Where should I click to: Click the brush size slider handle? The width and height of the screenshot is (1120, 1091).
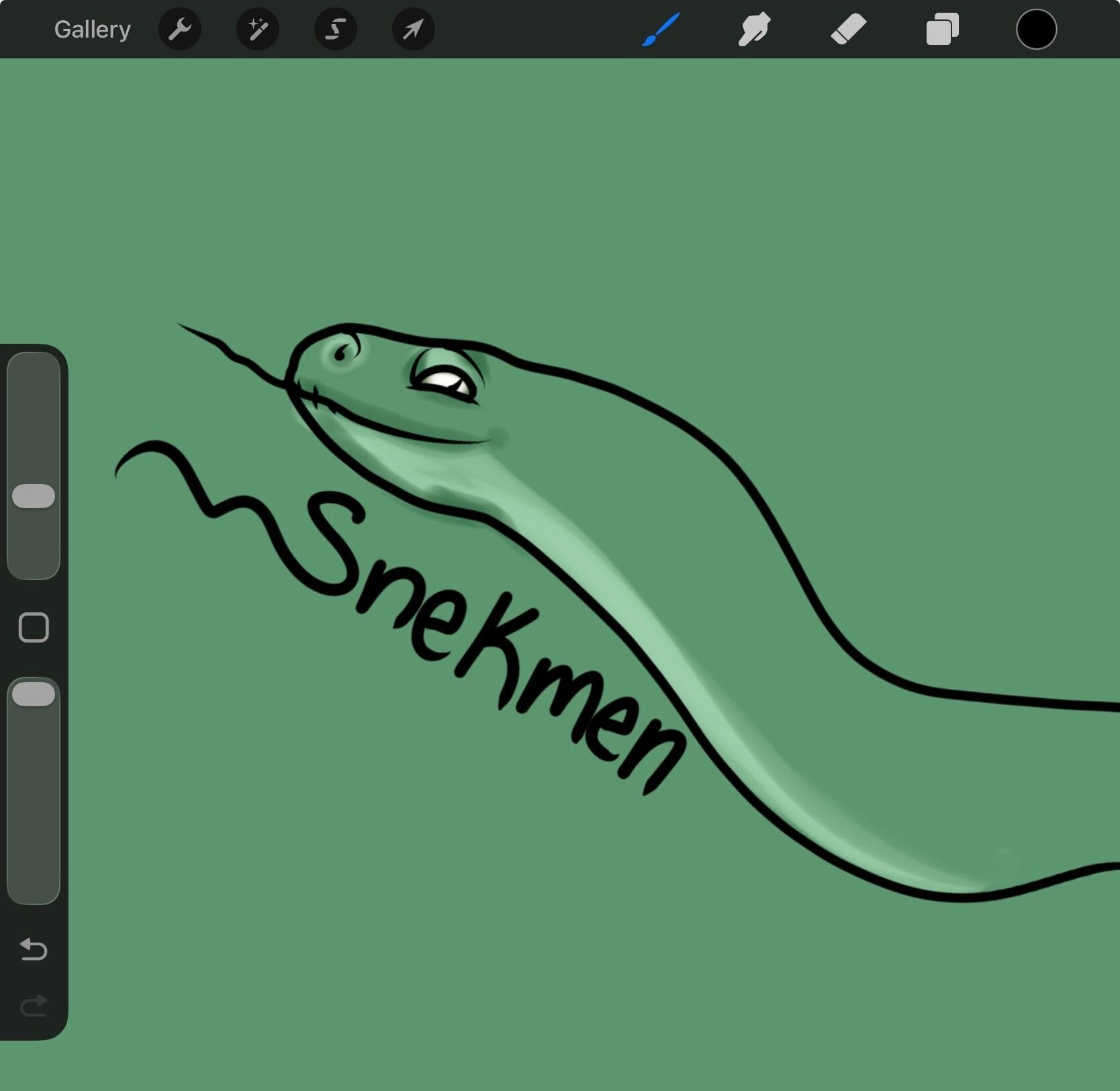pos(34,496)
